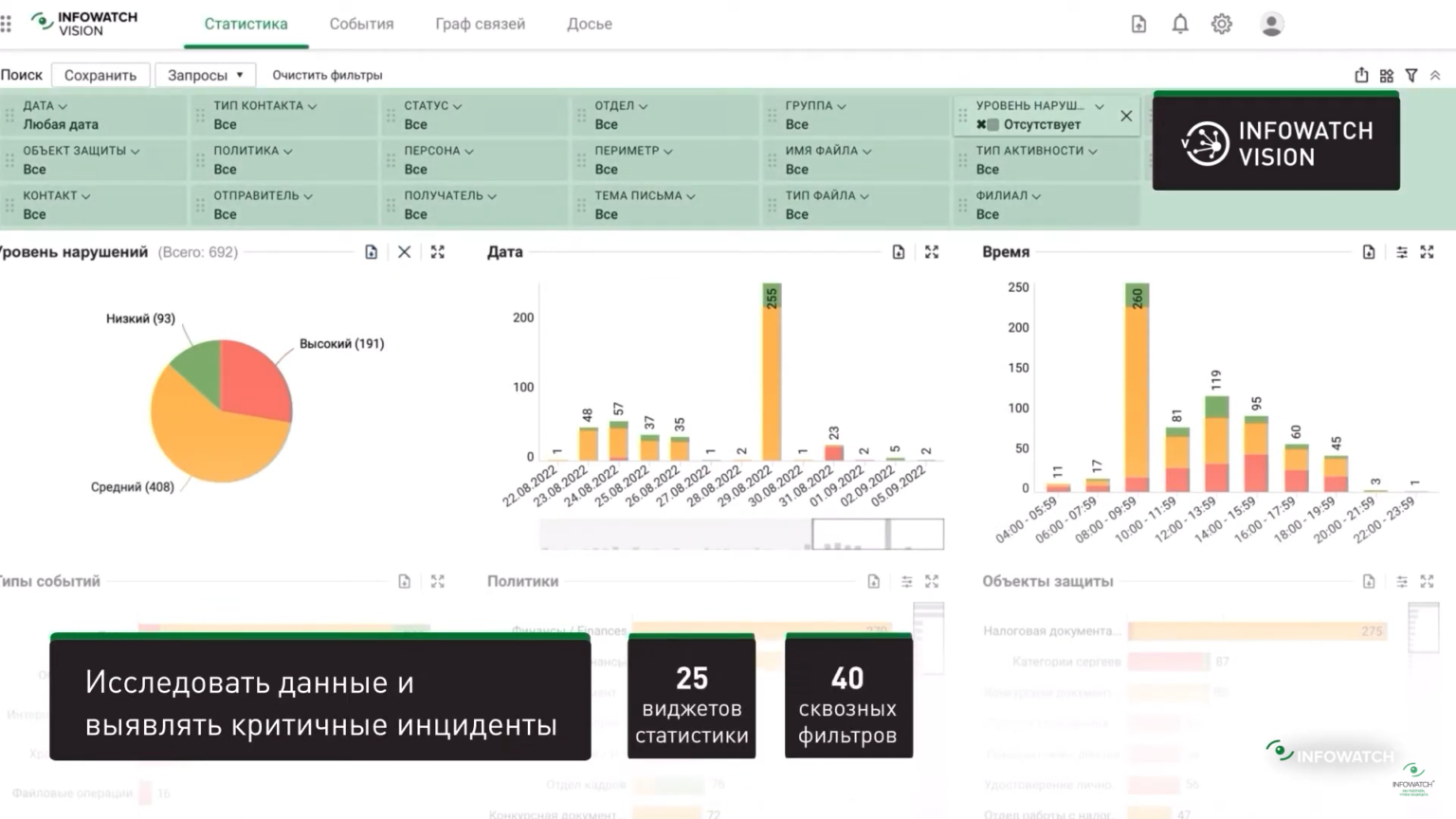This screenshot has height=819, width=1456.
Task: Remove the Уровень нарушений filter
Action: coord(1126,116)
